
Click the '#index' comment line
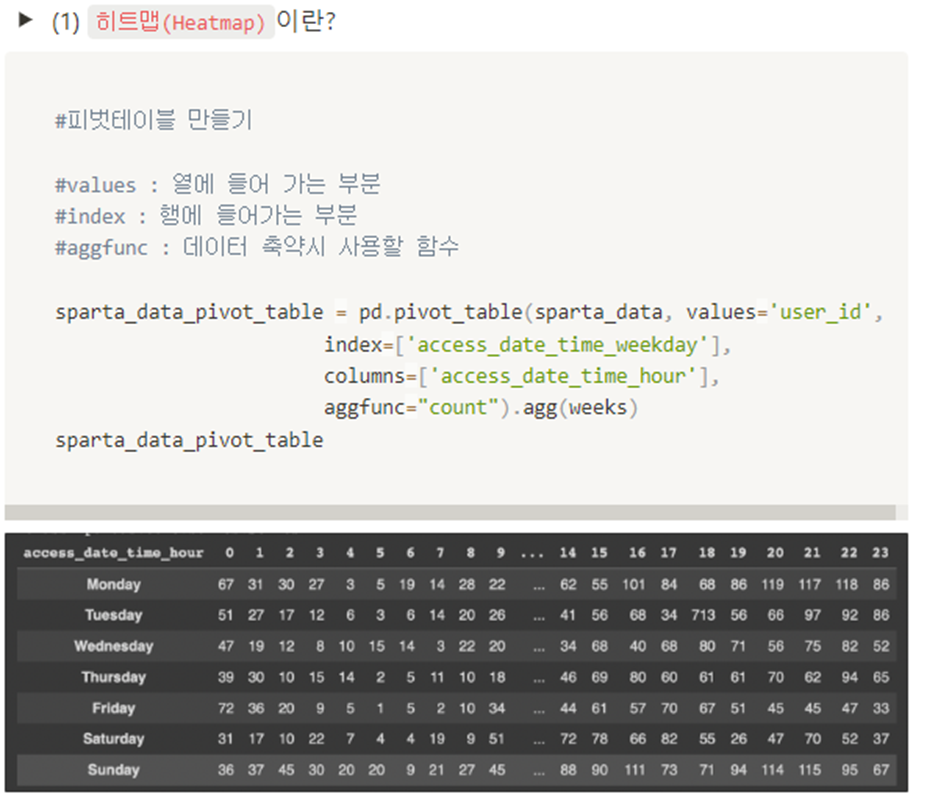tap(206, 216)
